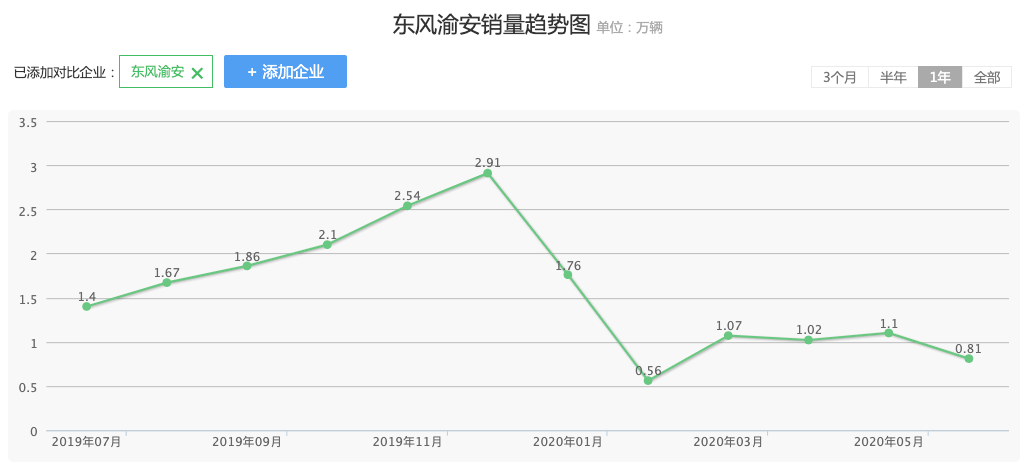Click the 1.76 data point
The height and width of the screenshot is (464, 1022).
click(568, 275)
